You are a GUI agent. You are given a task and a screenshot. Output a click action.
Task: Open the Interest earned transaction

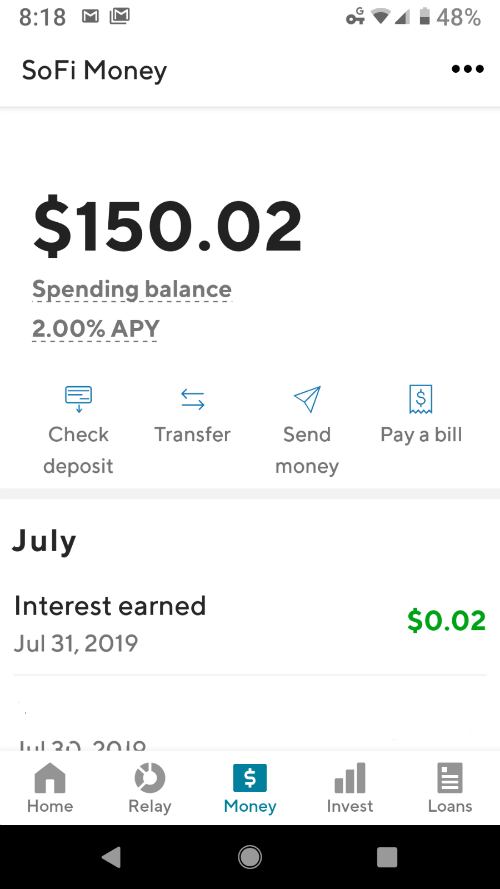pos(250,624)
